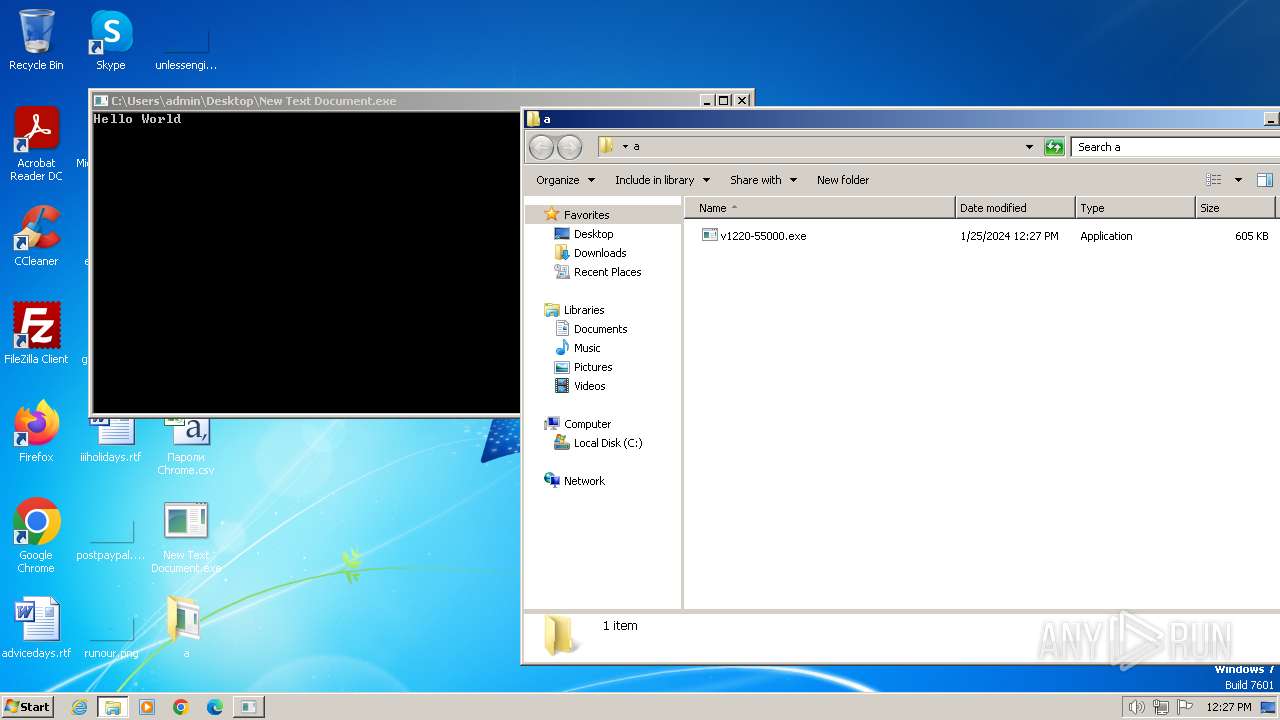Click the 605 KB size cell
Viewport: 1280px width, 720px height.
[1251, 236]
